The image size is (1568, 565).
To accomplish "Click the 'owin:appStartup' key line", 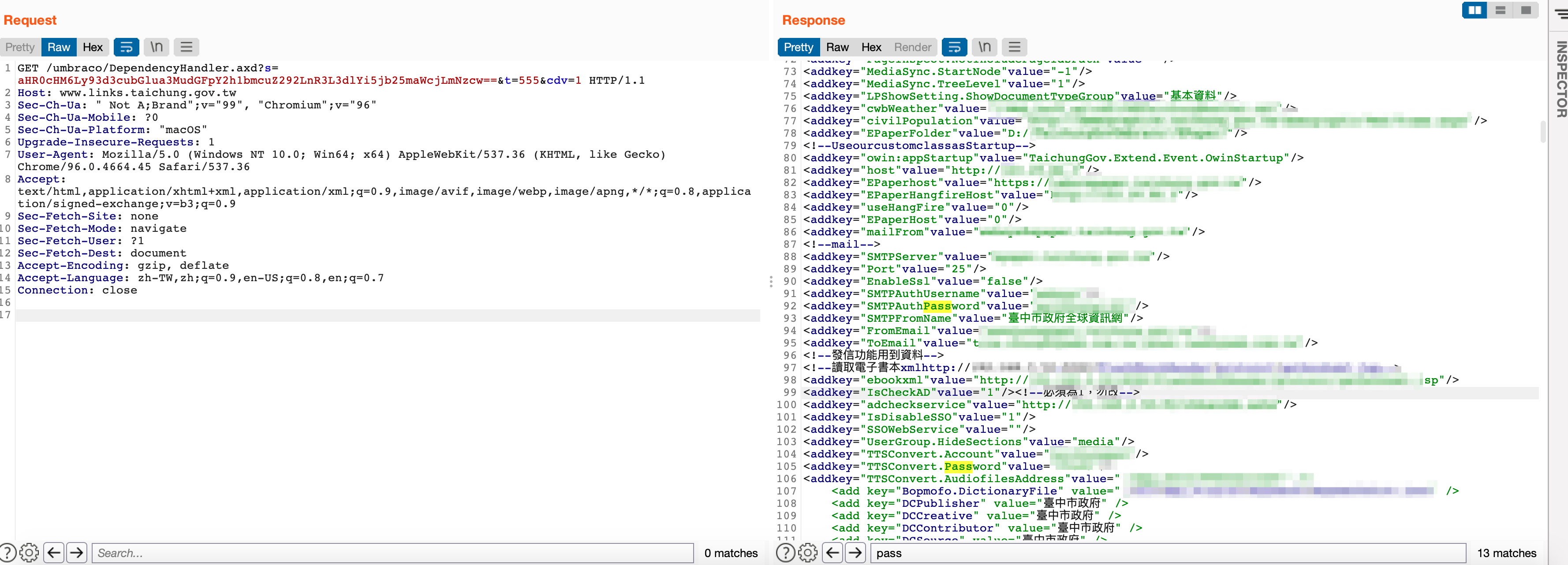I will (1054, 157).
